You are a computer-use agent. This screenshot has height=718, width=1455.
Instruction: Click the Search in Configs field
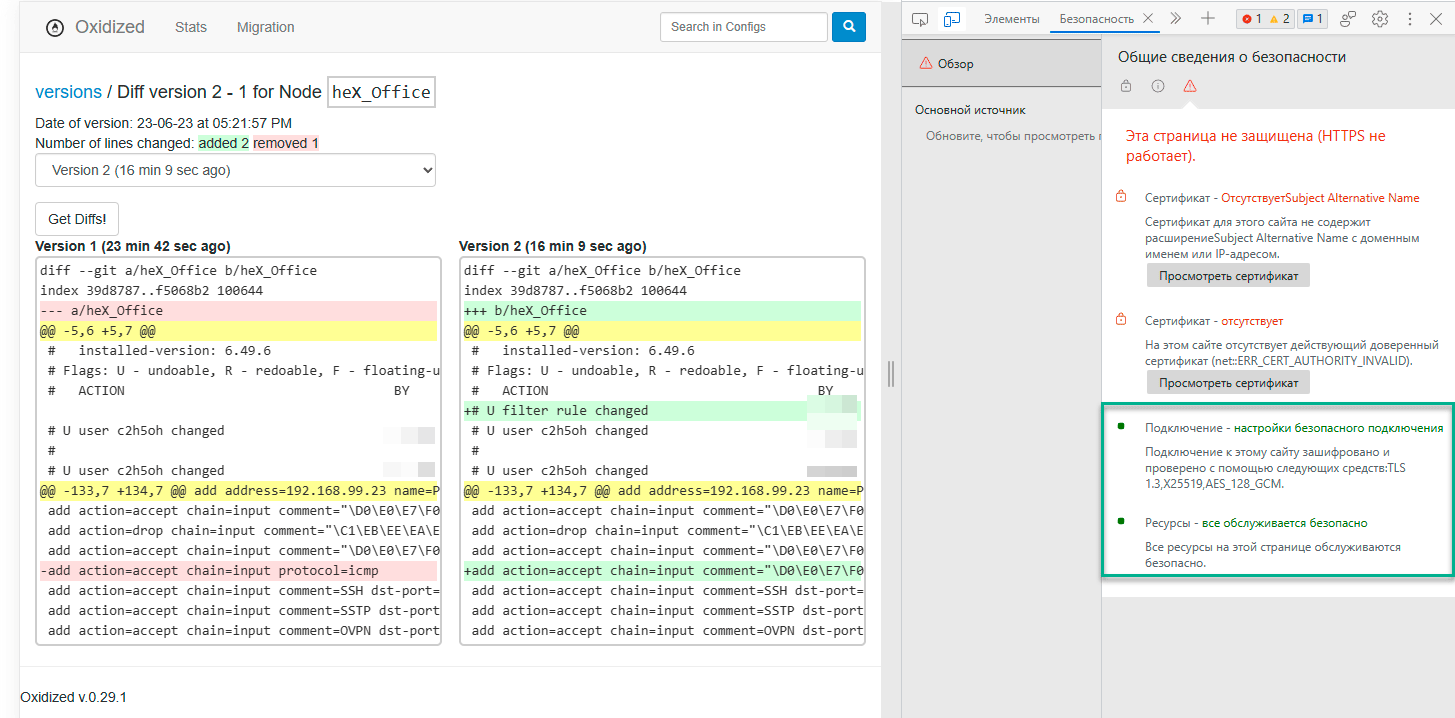coord(743,27)
